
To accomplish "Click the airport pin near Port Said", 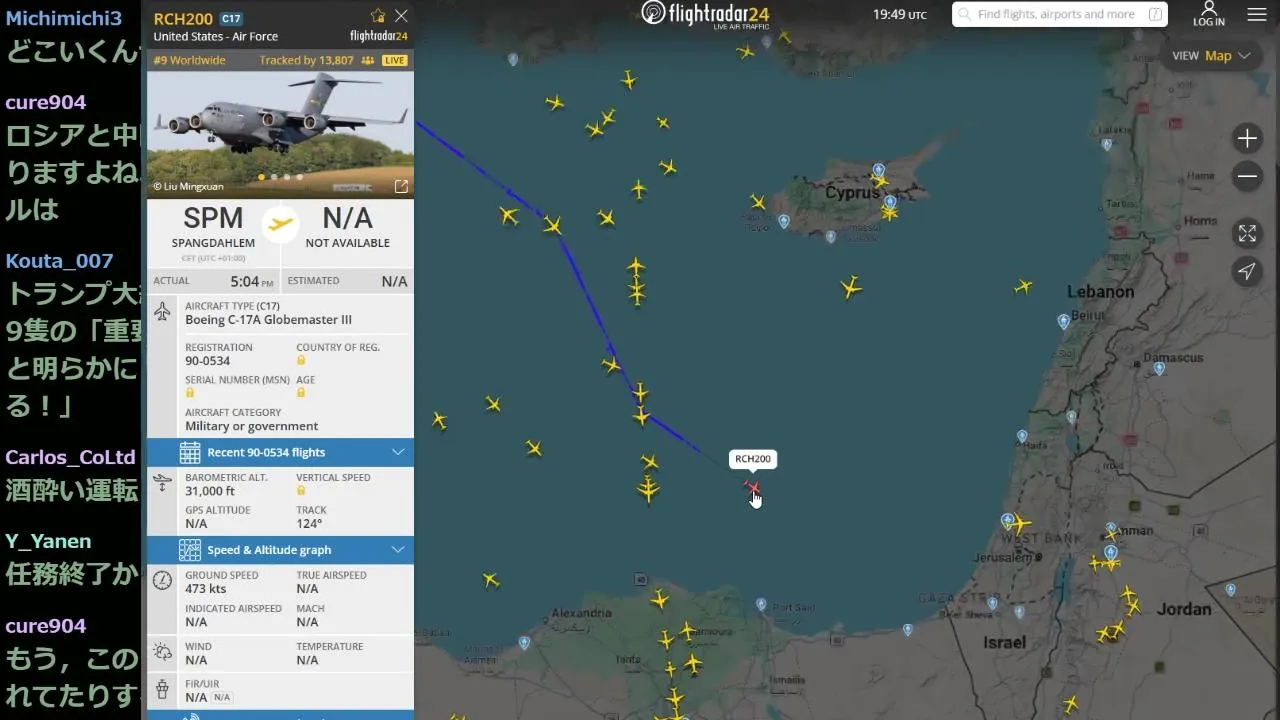I will 761,604.
